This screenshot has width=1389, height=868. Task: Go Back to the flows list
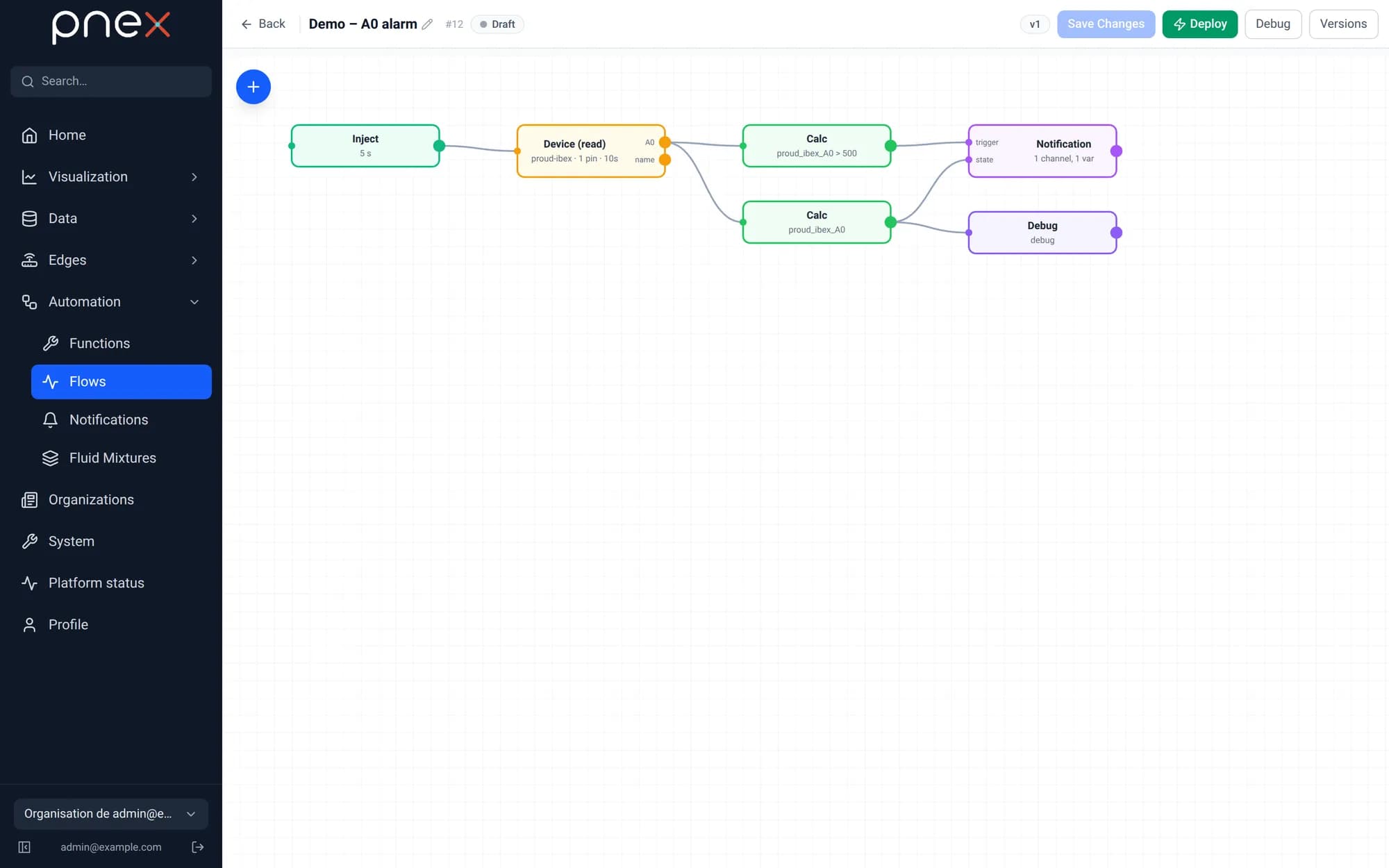[x=263, y=24]
